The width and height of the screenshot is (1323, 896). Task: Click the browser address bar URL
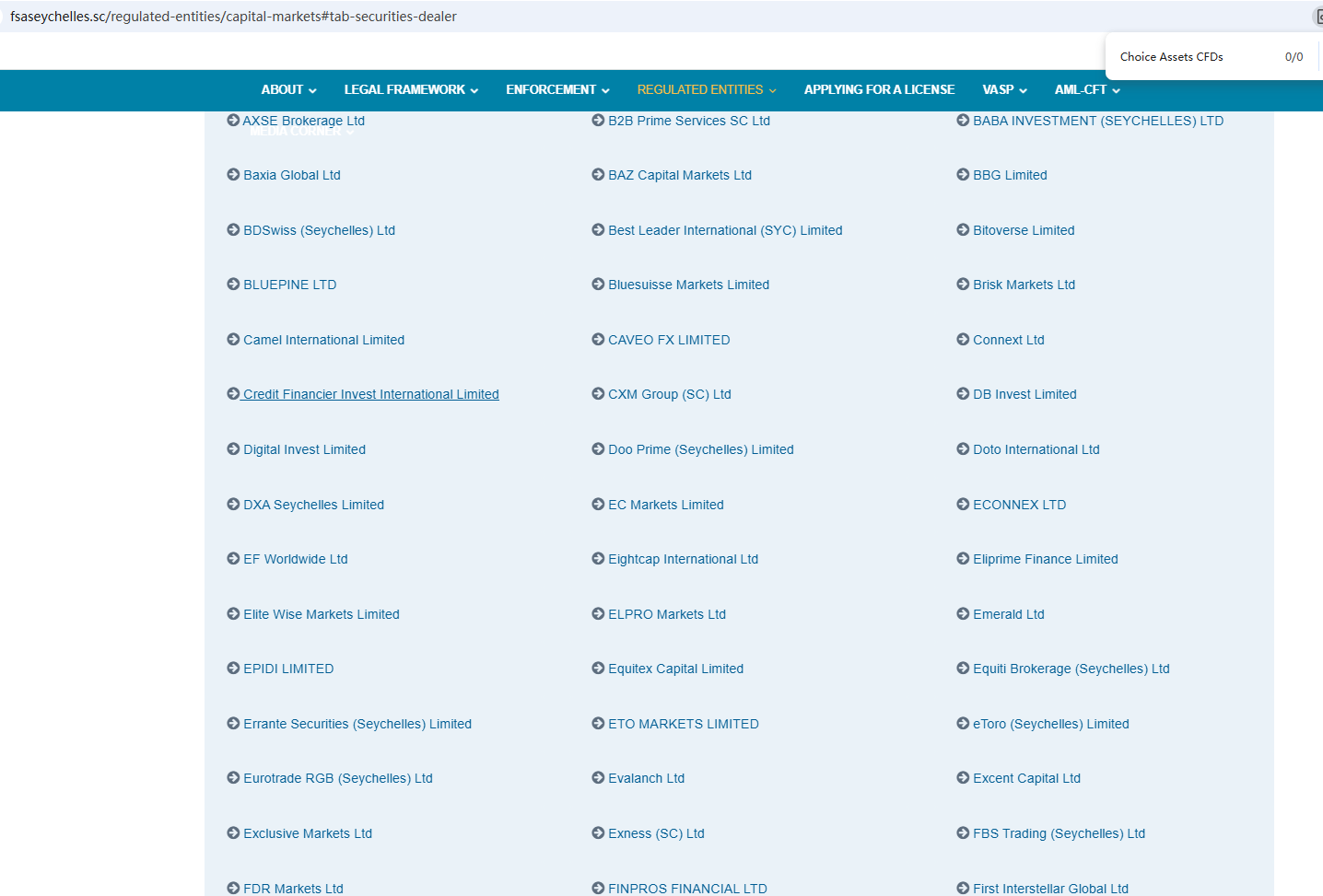tap(233, 17)
